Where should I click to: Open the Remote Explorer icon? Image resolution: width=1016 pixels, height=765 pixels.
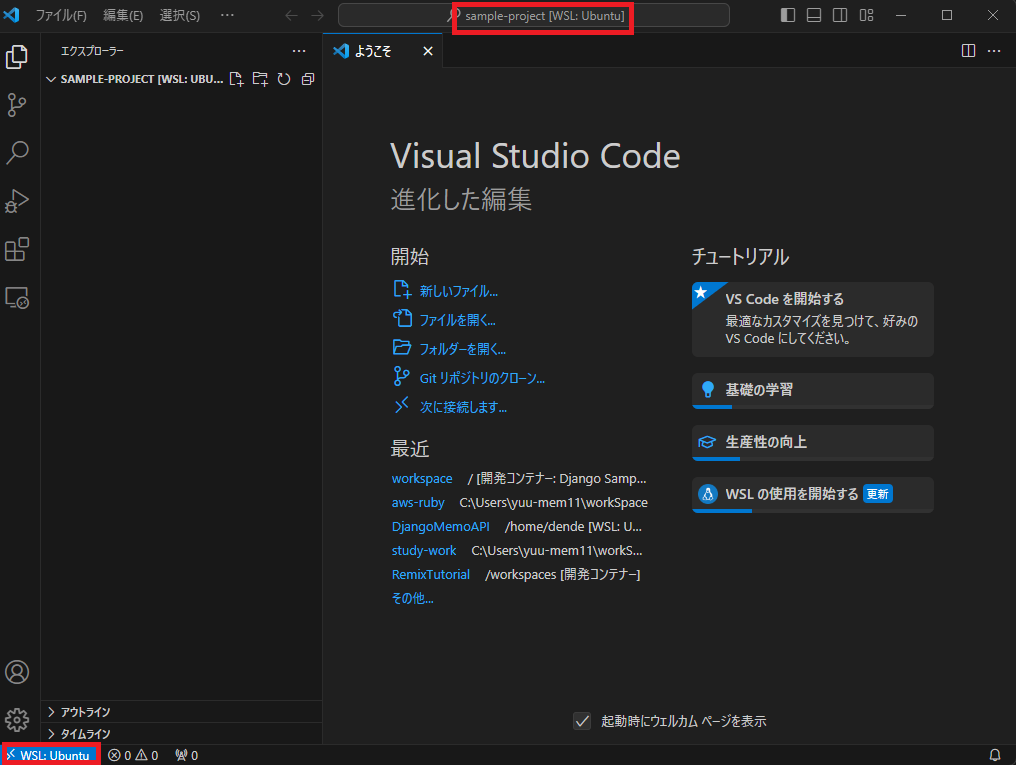click(x=17, y=298)
